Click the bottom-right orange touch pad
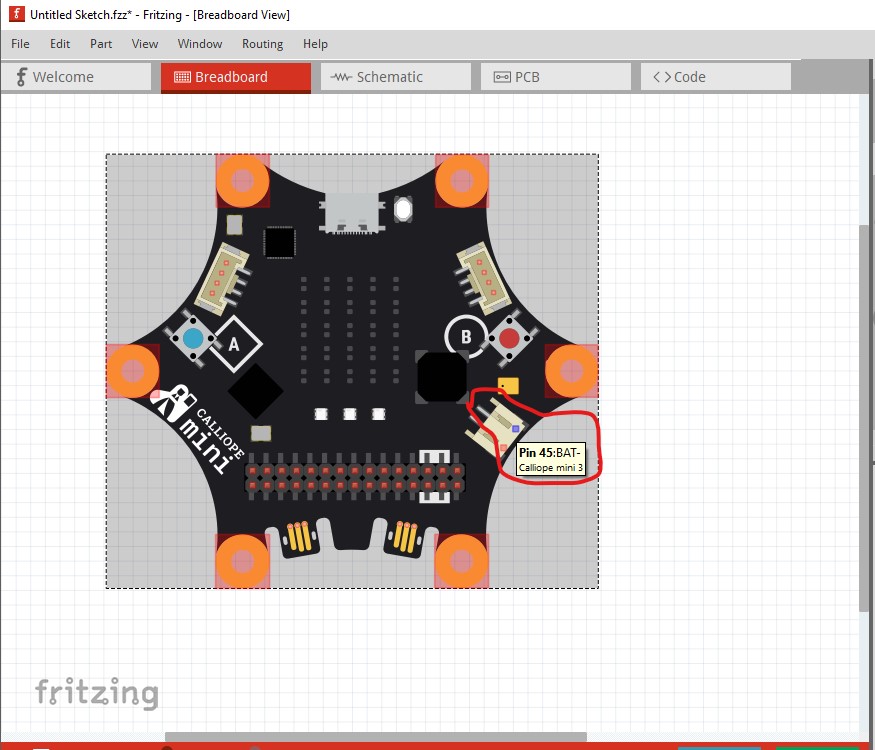The height and width of the screenshot is (750, 875). coord(461,561)
